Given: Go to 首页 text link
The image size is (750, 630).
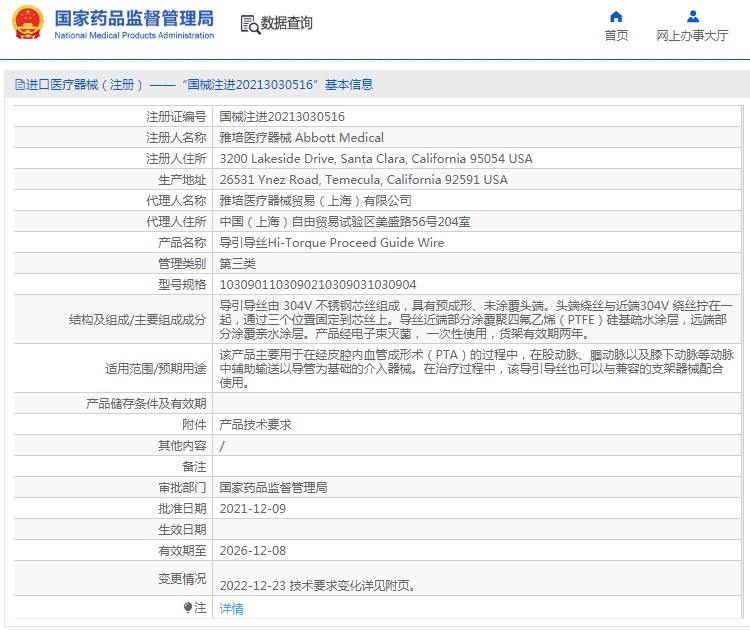Looking at the screenshot, I should [x=616, y=35].
